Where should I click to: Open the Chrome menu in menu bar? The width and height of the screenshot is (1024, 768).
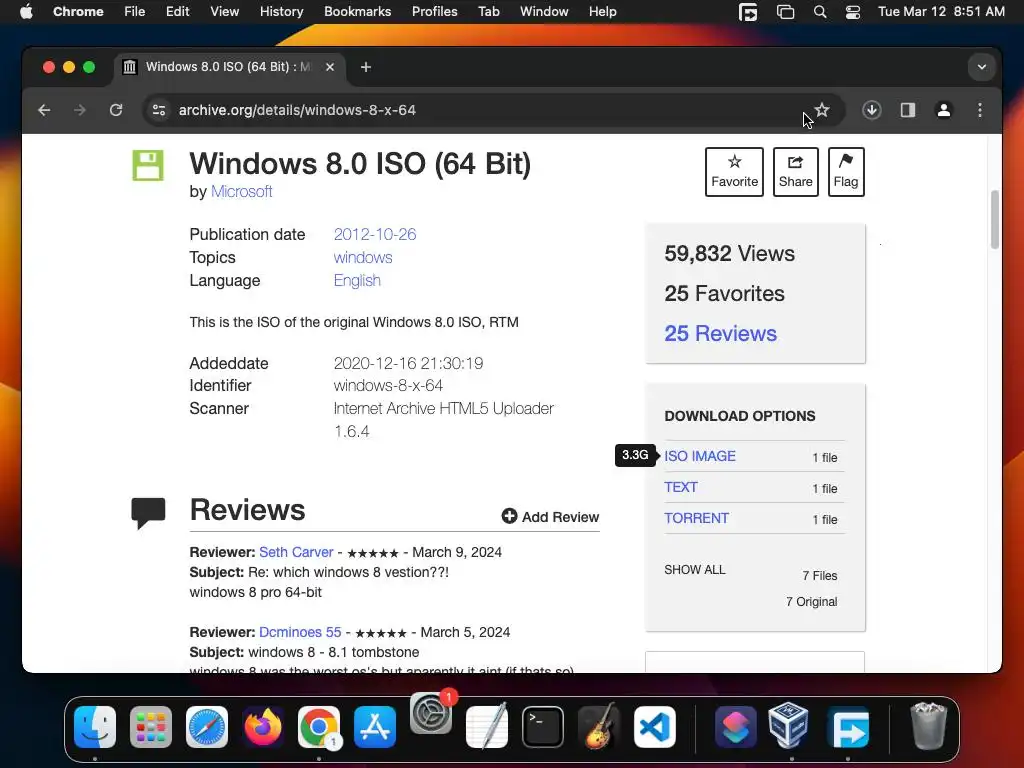(x=78, y=12)
